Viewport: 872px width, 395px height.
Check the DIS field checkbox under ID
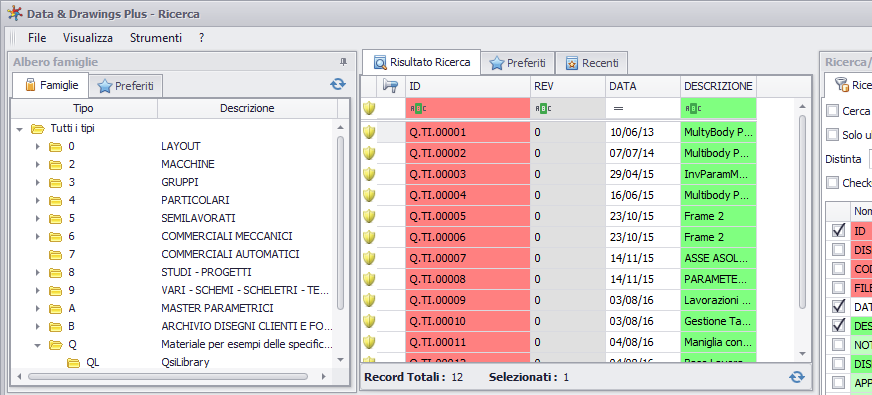click(838, 250)
